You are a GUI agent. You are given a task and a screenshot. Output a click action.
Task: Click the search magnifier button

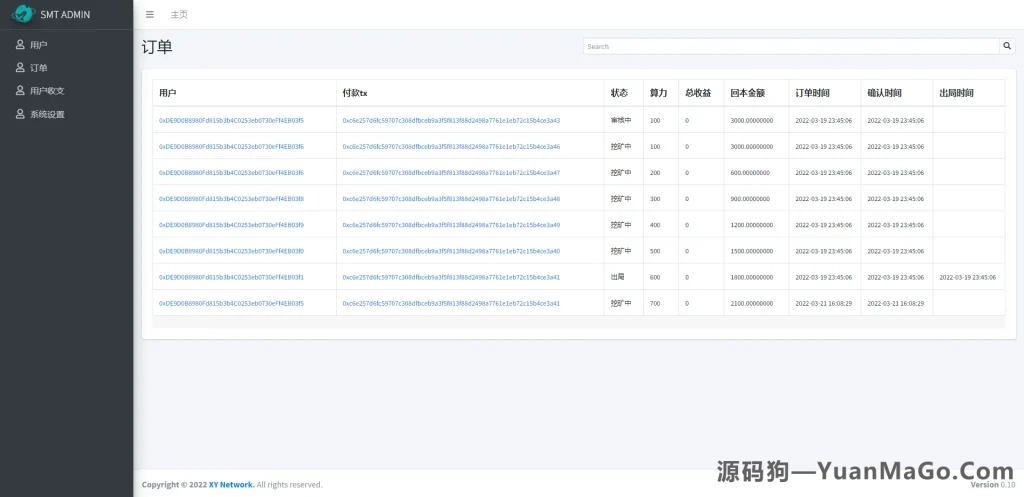(1007, 46)
